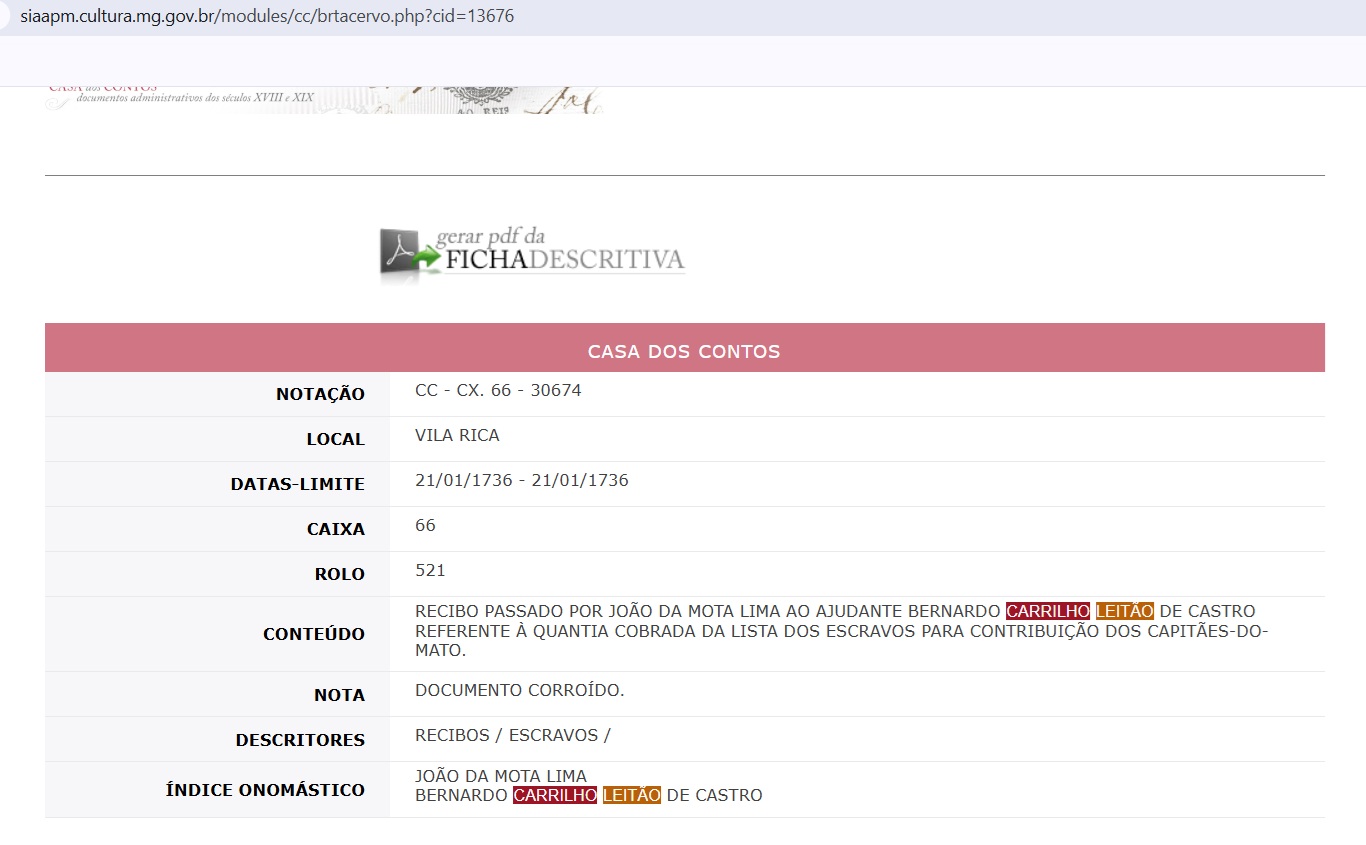The width and height of the screenshot is (1366, 845).
Task: Click the 'ÍNDICE ONOMÁSTICO' row label
Action: coord(265,790)
